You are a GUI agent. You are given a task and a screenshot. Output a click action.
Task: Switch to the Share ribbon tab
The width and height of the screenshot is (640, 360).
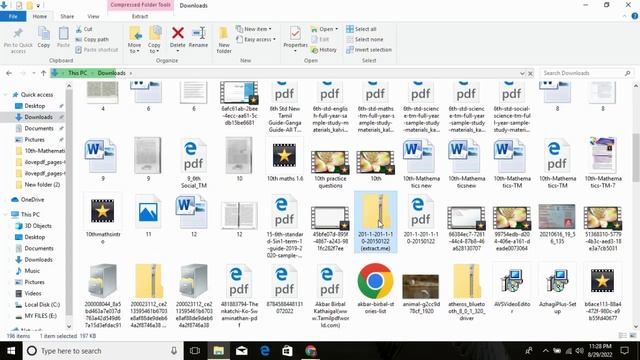(x=67, y=16)
